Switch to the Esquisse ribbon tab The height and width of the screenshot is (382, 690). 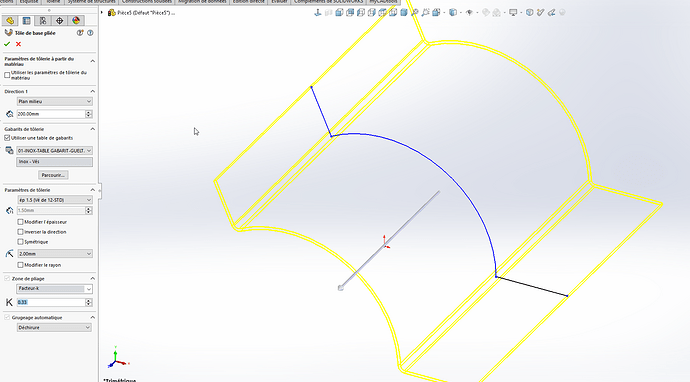[29, 2]
